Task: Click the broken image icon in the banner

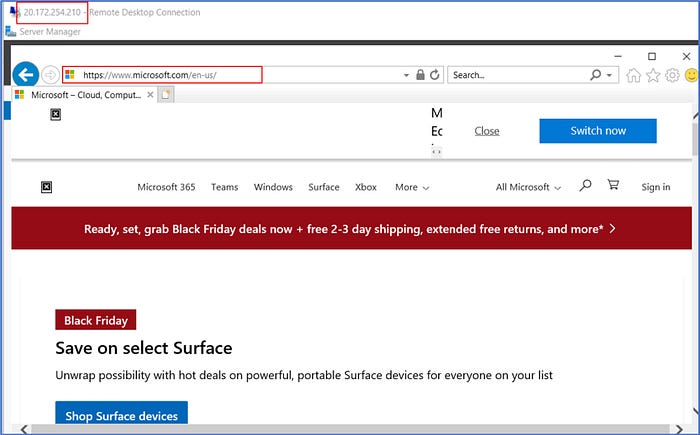Action: (55, 114)
